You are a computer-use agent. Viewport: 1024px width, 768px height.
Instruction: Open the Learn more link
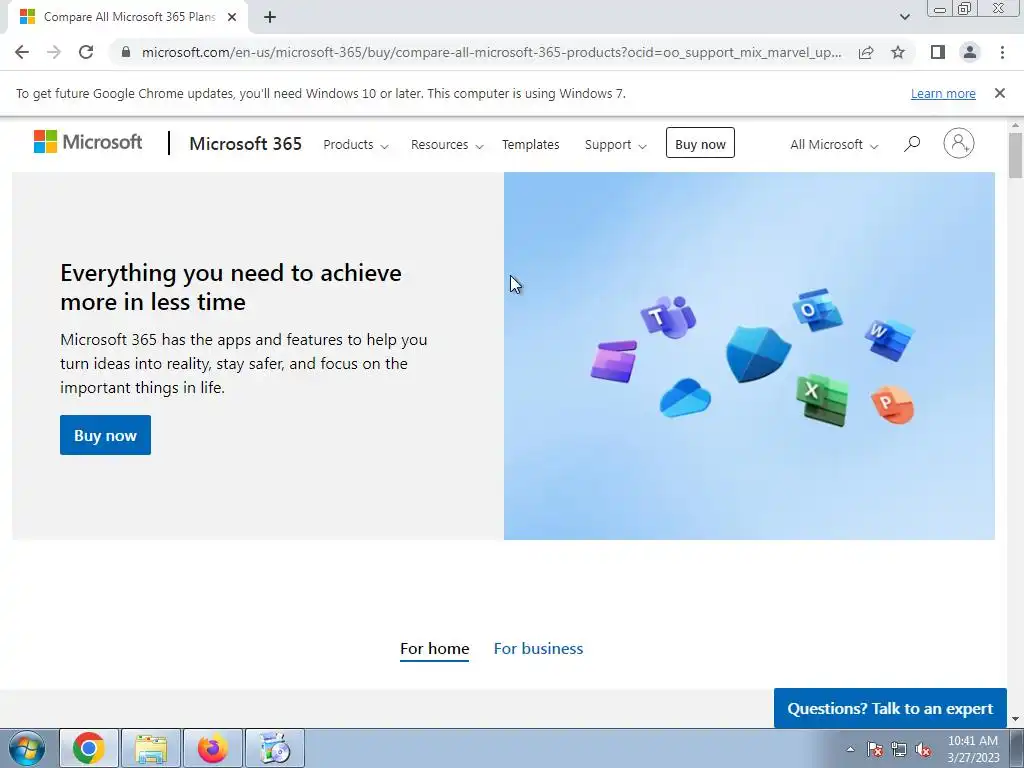tap(943, 93)
